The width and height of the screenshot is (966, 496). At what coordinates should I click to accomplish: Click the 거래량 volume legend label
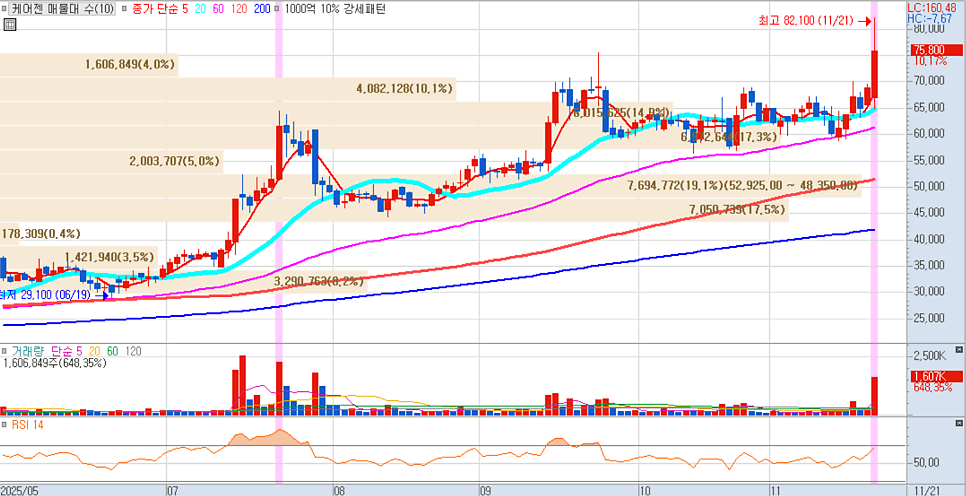28,351
